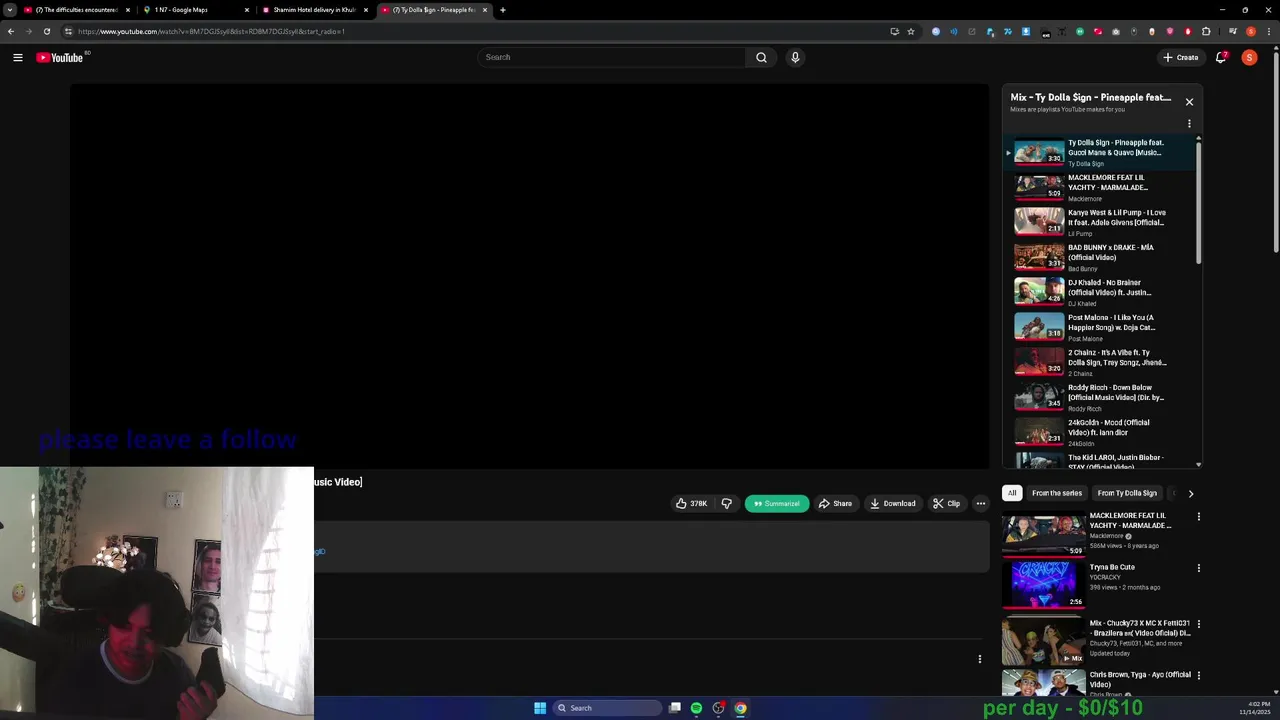
Task: Open Chrome profile avatar in toolbar
Action: click(x=1251, y=31)
